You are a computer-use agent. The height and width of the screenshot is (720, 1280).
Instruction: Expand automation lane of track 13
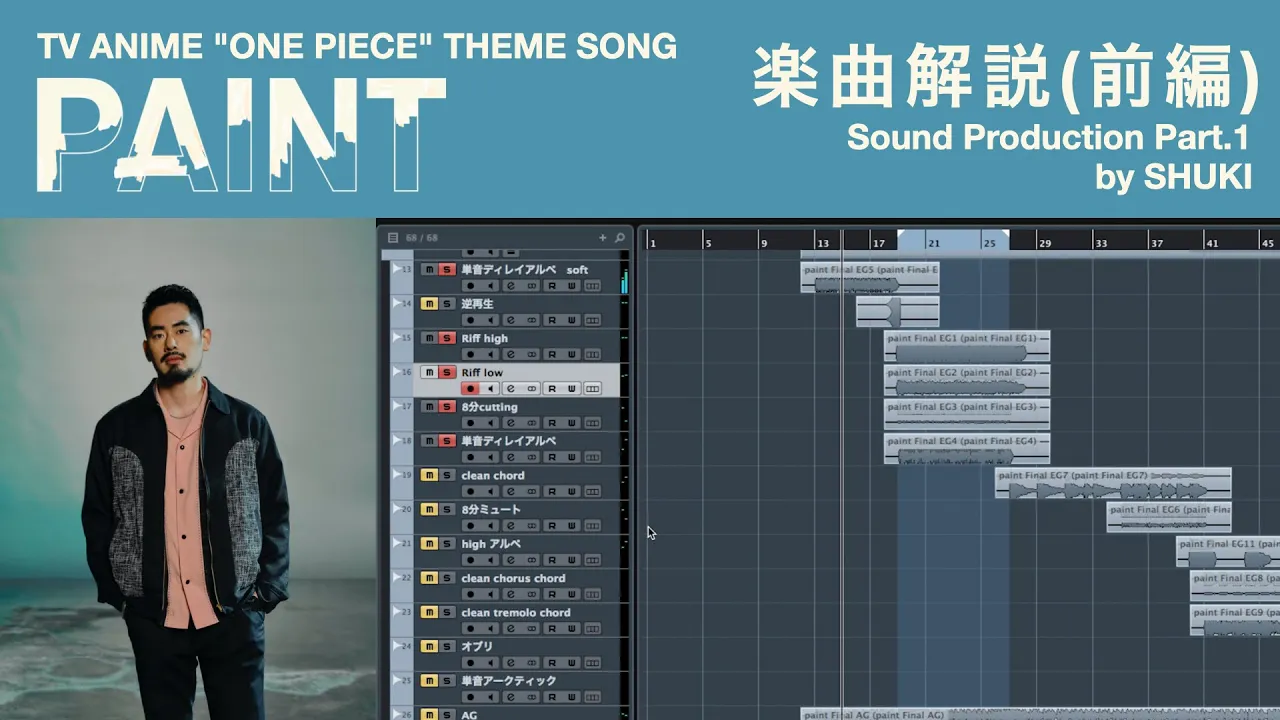pyautogui.click(x=397, y=269)
